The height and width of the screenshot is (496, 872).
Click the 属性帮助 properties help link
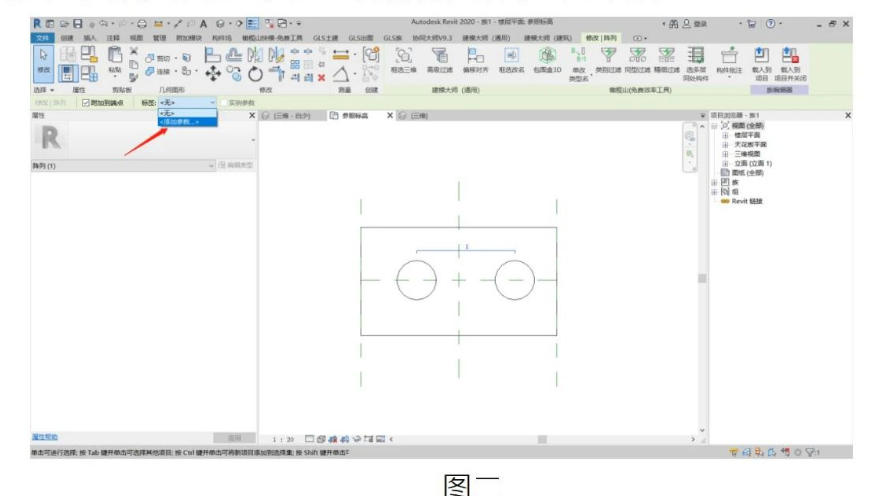click(44, 437)
